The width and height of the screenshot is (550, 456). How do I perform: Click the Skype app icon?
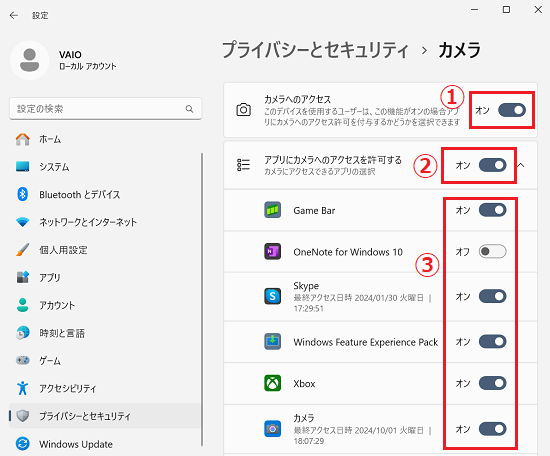coord(273,296)
